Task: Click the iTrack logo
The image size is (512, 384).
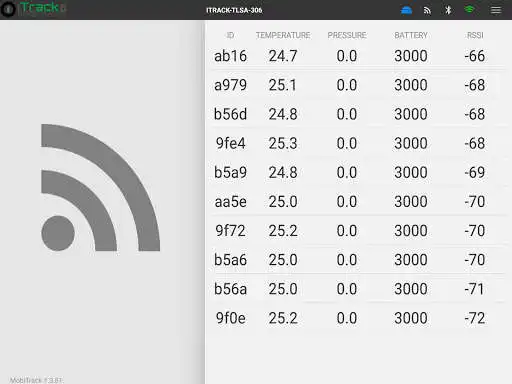Action: click(33, 9)
